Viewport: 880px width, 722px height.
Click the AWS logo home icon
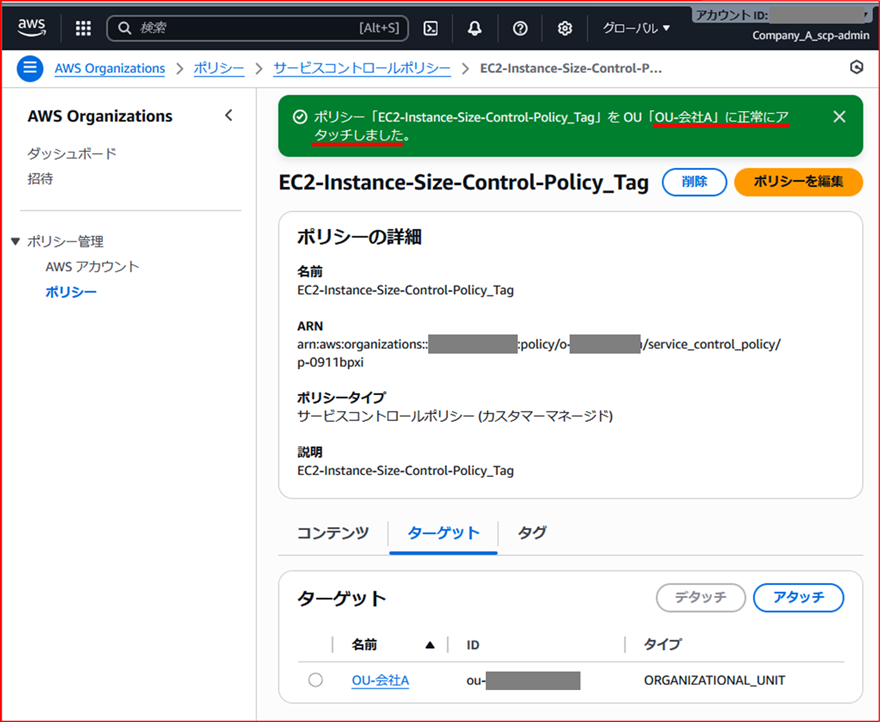31,27
